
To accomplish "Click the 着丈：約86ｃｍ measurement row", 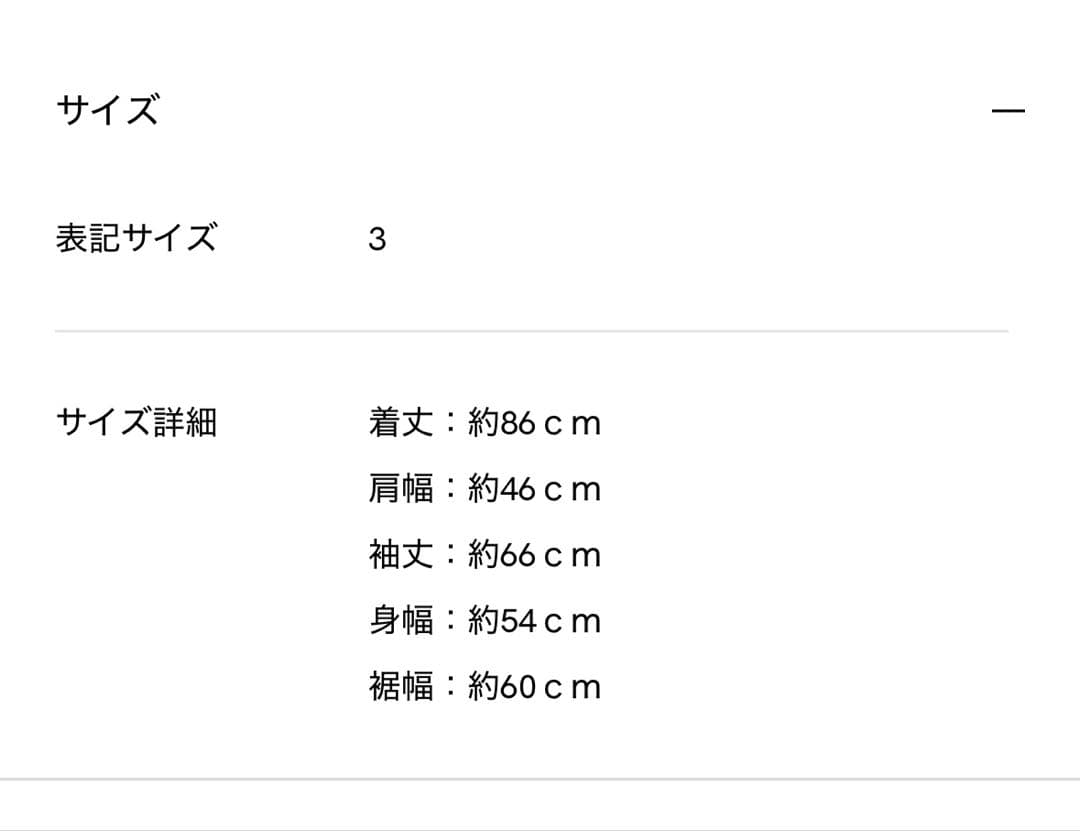I will pos(484,422).
